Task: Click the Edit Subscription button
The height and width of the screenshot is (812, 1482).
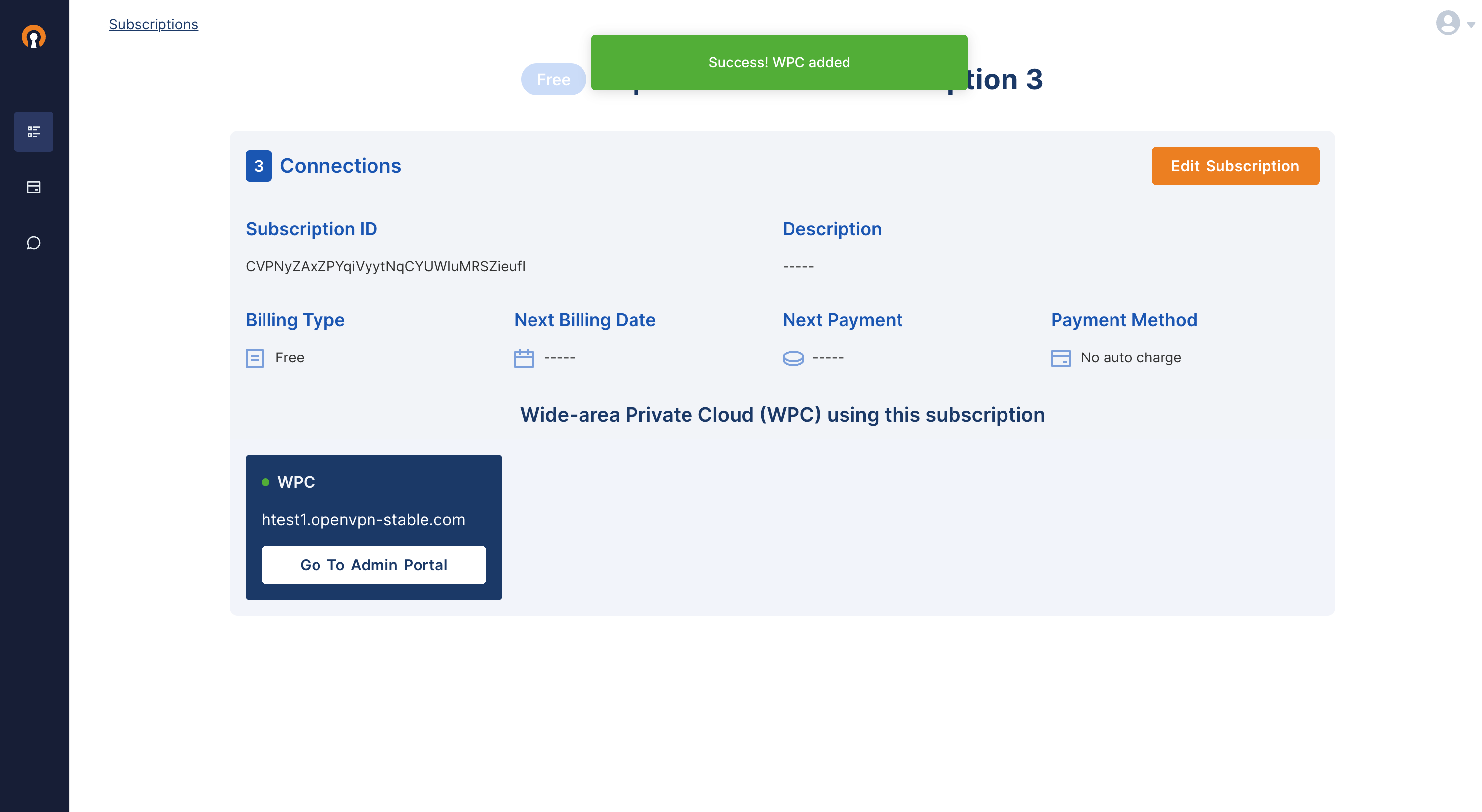Action: (x=1235, y=166)
